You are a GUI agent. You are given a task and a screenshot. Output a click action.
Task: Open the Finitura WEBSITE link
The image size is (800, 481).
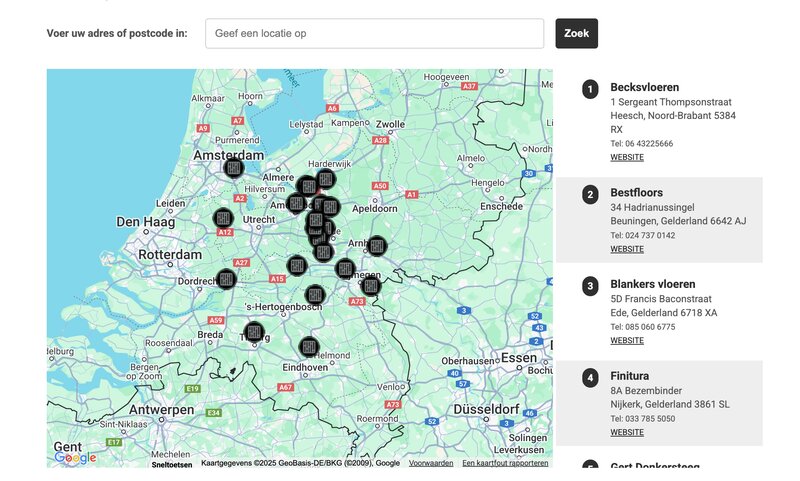click(x=627, y=432)
